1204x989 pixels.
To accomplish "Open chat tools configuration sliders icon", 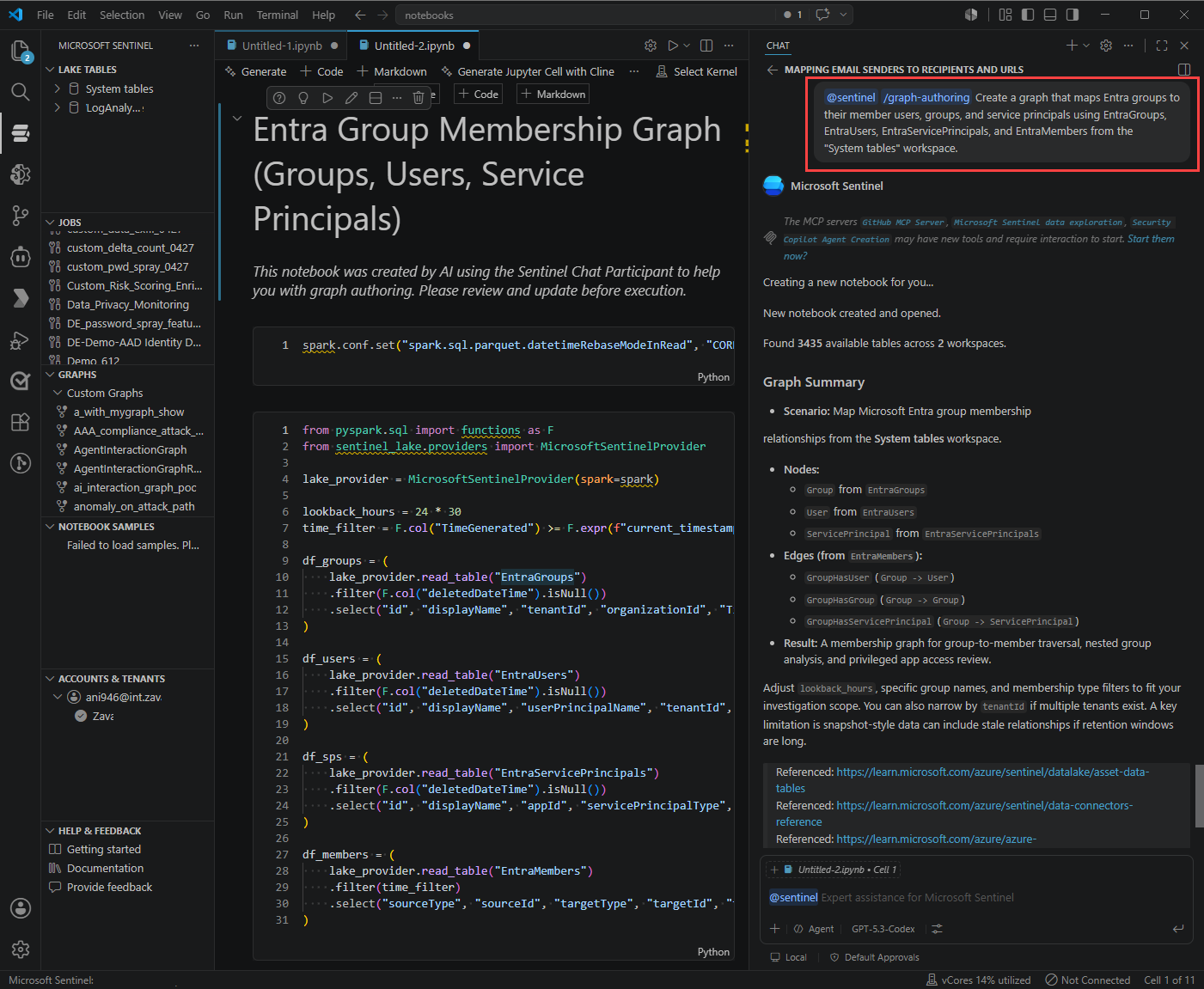I will pyautogui.click(x=937, y=929).
